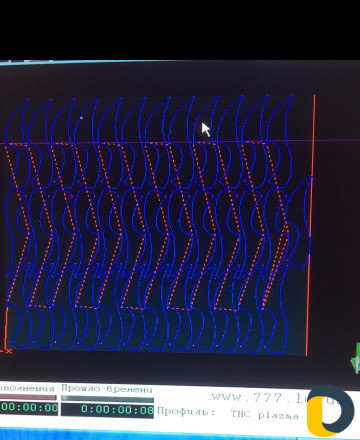
Task: Click the short red vertical axis line at bottom left
Action: (x=6, y=328)
